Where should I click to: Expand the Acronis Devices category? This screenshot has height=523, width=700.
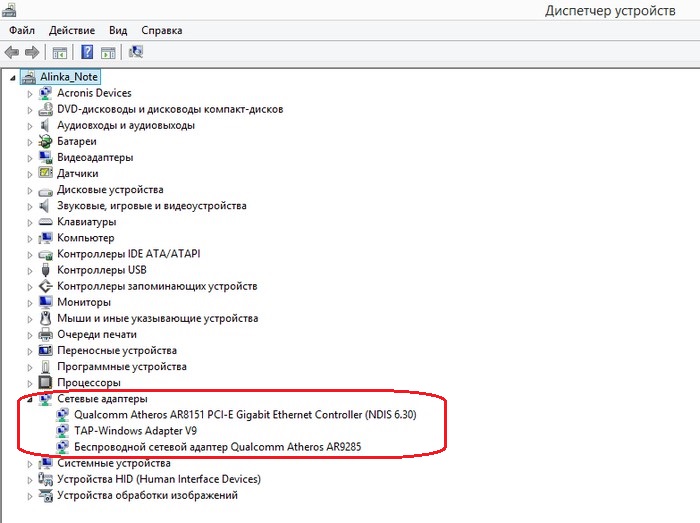point(29,94)
